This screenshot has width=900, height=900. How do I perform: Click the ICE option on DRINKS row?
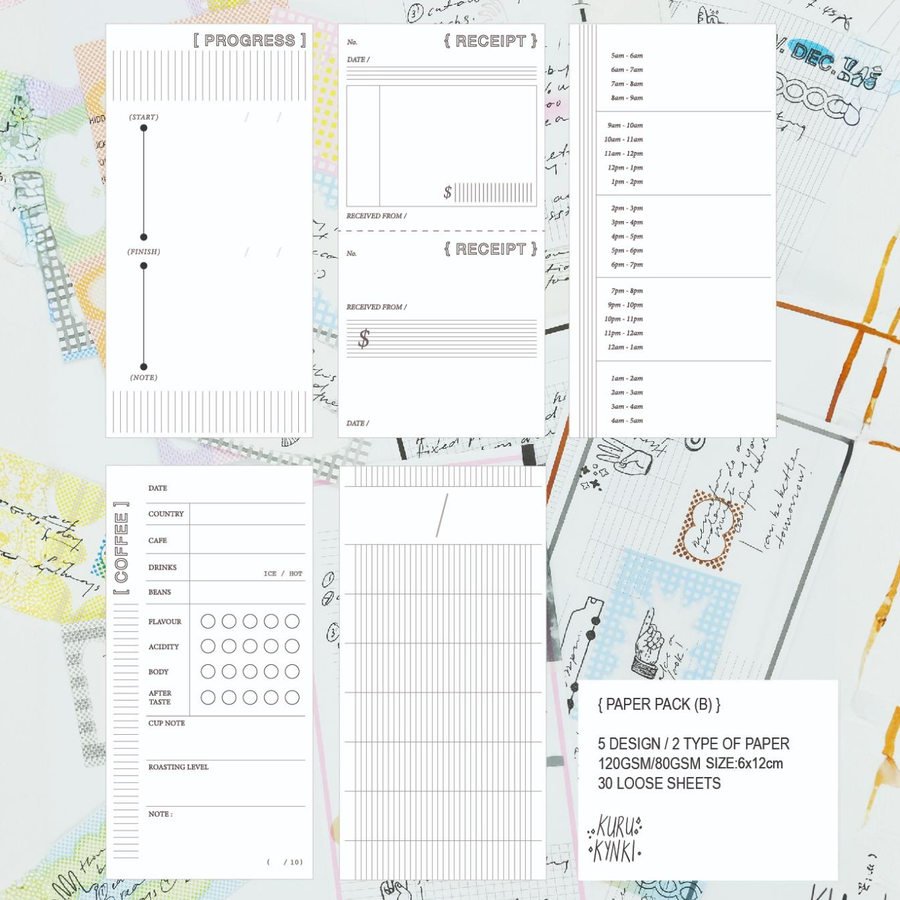point(270,573)
